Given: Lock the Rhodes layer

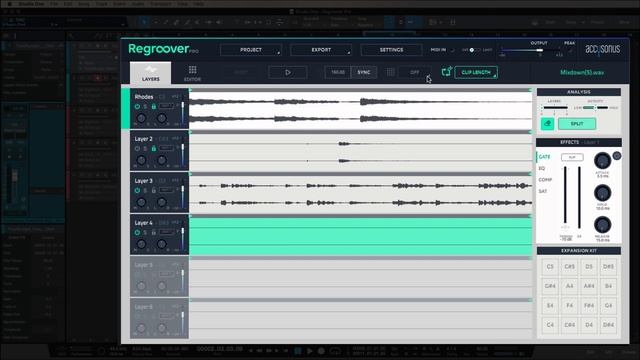Looking at the screenshot, I should pyautogui.click(x=154, y=107).
